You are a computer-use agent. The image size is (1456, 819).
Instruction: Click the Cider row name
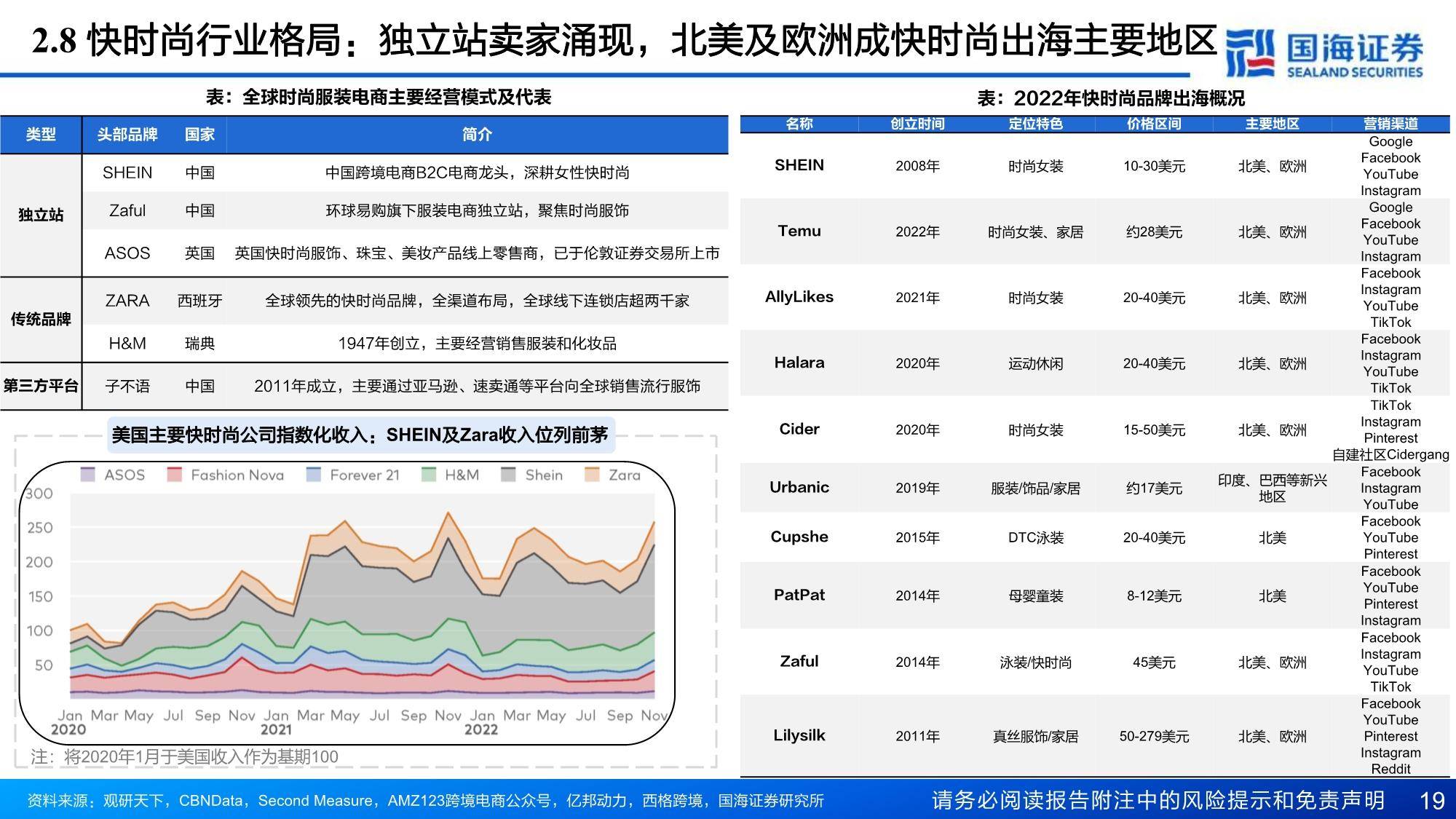coord(799,429)
